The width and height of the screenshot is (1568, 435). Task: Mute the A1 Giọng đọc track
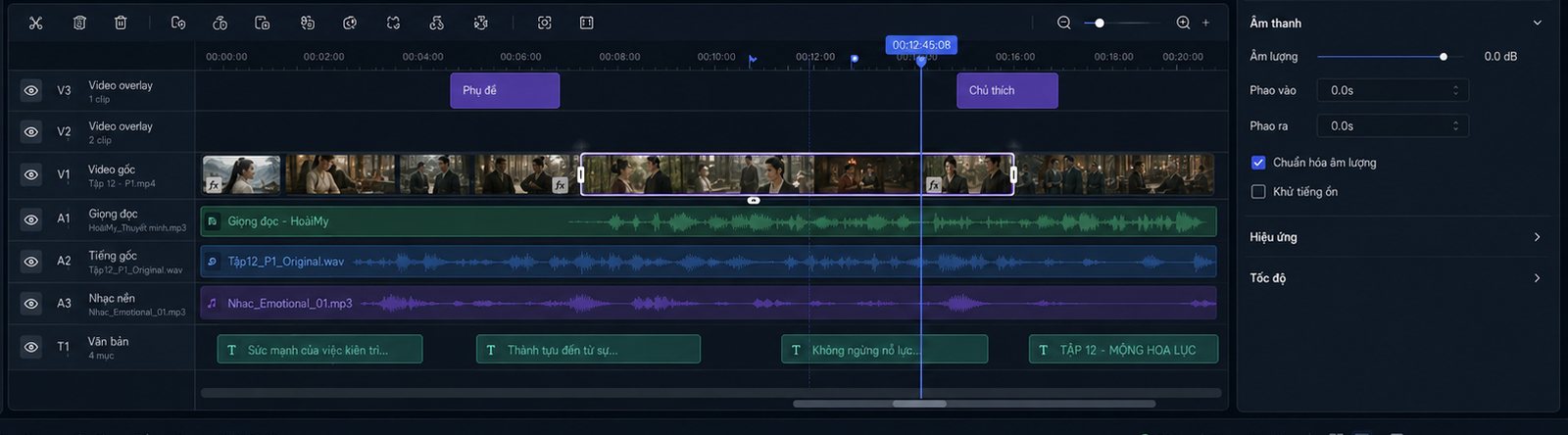31,218
